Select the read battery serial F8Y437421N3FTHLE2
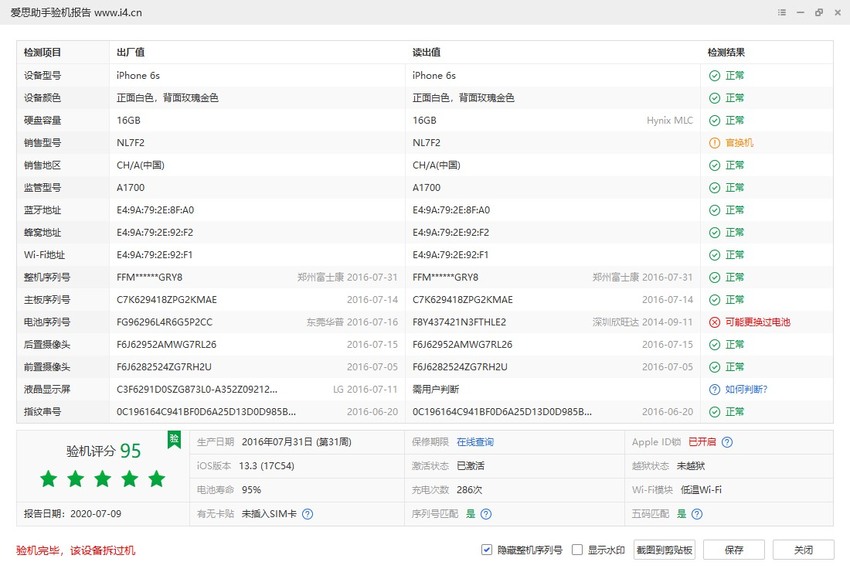The image size is (850, 579). pyautogui.click(x=459, y=323)
